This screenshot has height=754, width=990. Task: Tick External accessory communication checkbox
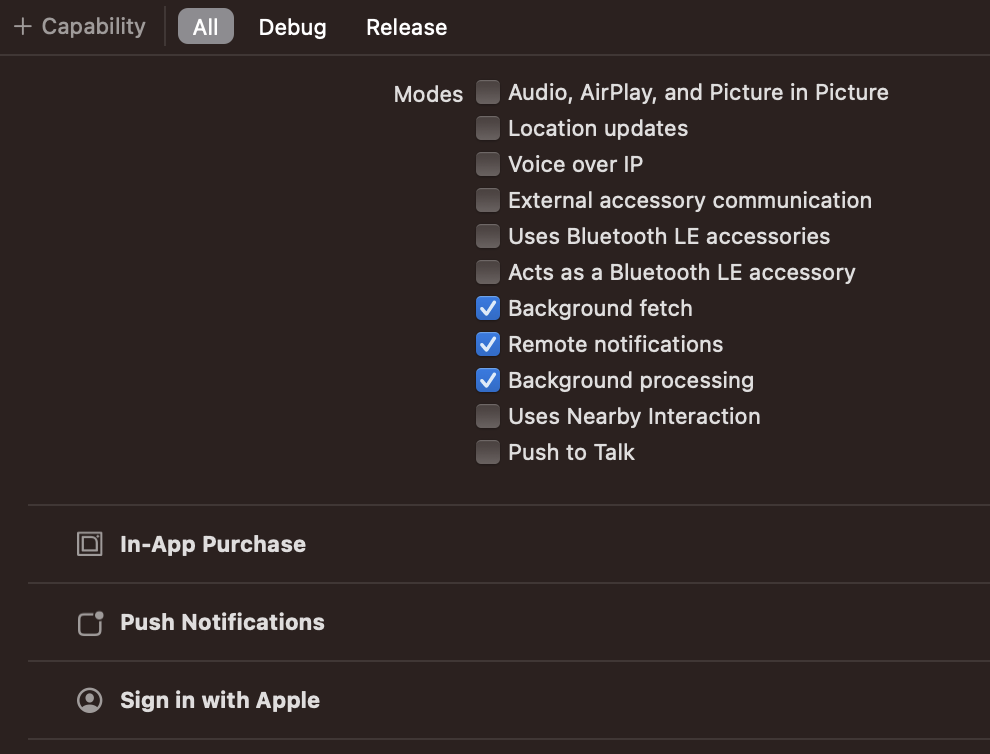pos(488,200)
